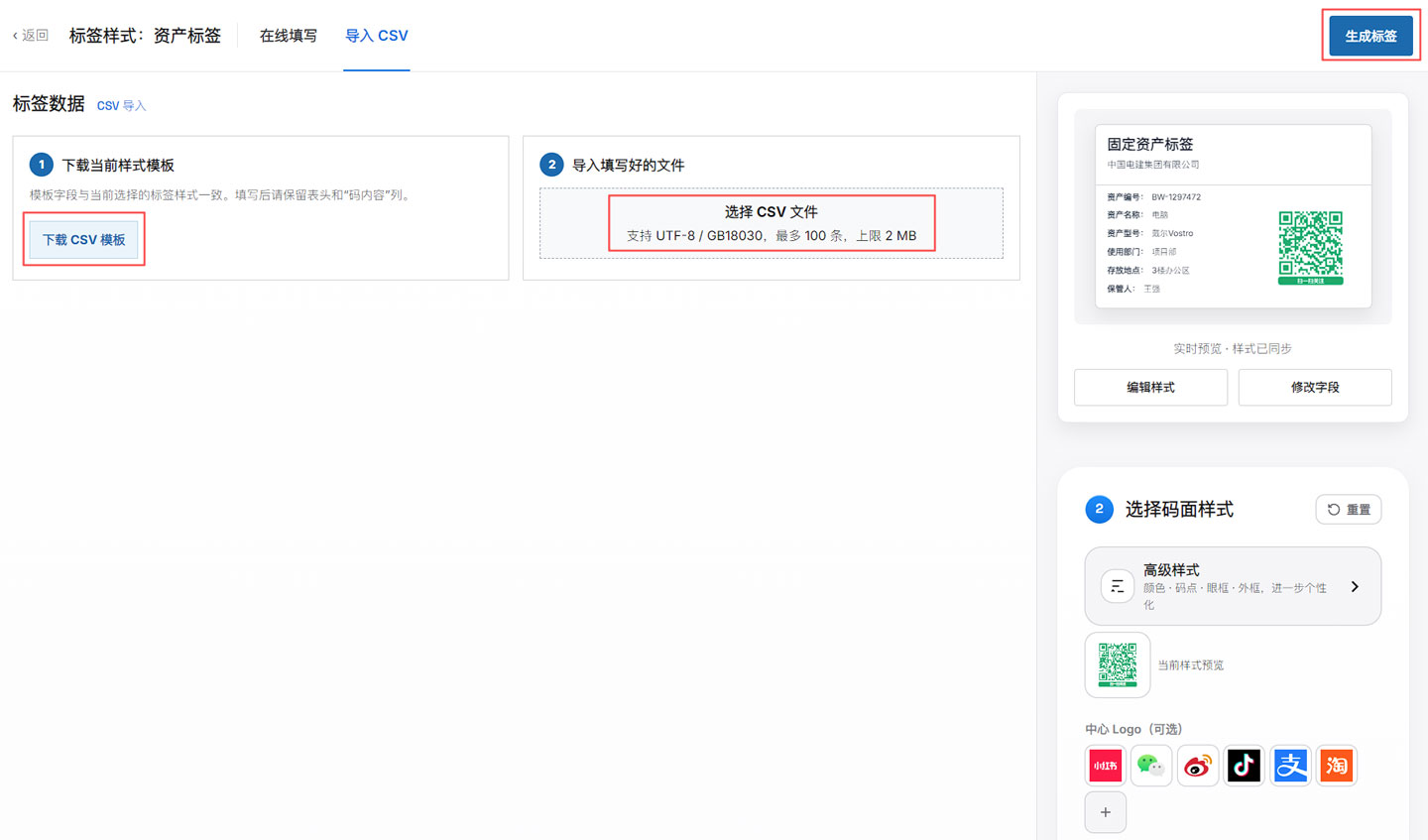
Task: Click 下载当前样式模板 step heading
Action: click(x=118, y=166)
